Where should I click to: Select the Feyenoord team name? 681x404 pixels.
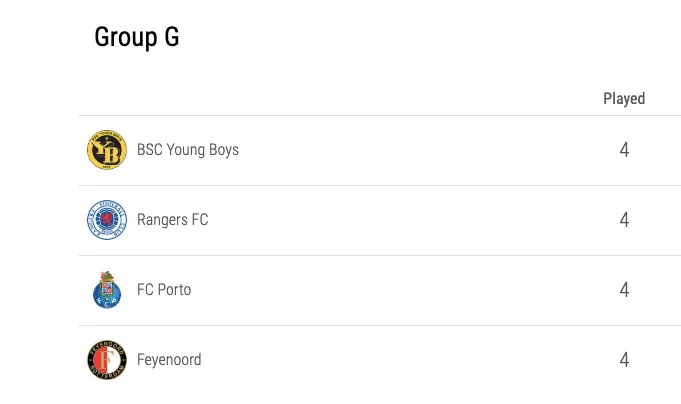click(169, 360)
